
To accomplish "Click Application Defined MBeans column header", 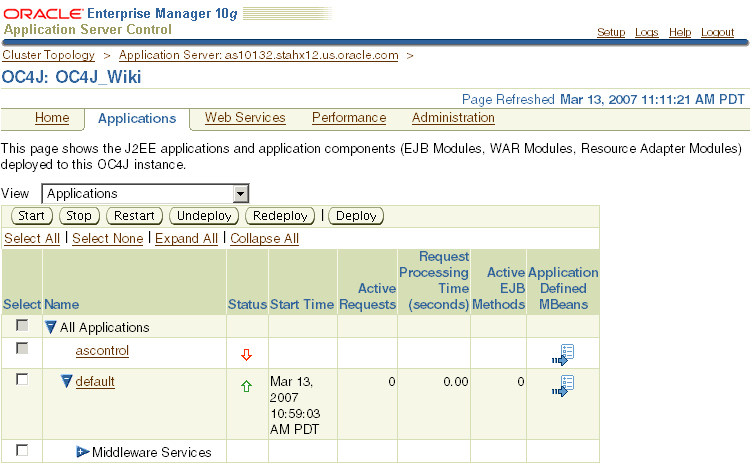I will coord(563,288).
